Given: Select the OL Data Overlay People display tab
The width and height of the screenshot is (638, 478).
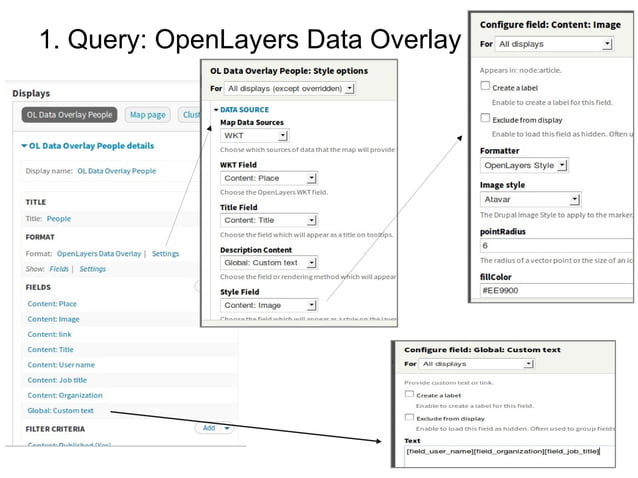Looking at the screenshot, I should click(69, 115).
